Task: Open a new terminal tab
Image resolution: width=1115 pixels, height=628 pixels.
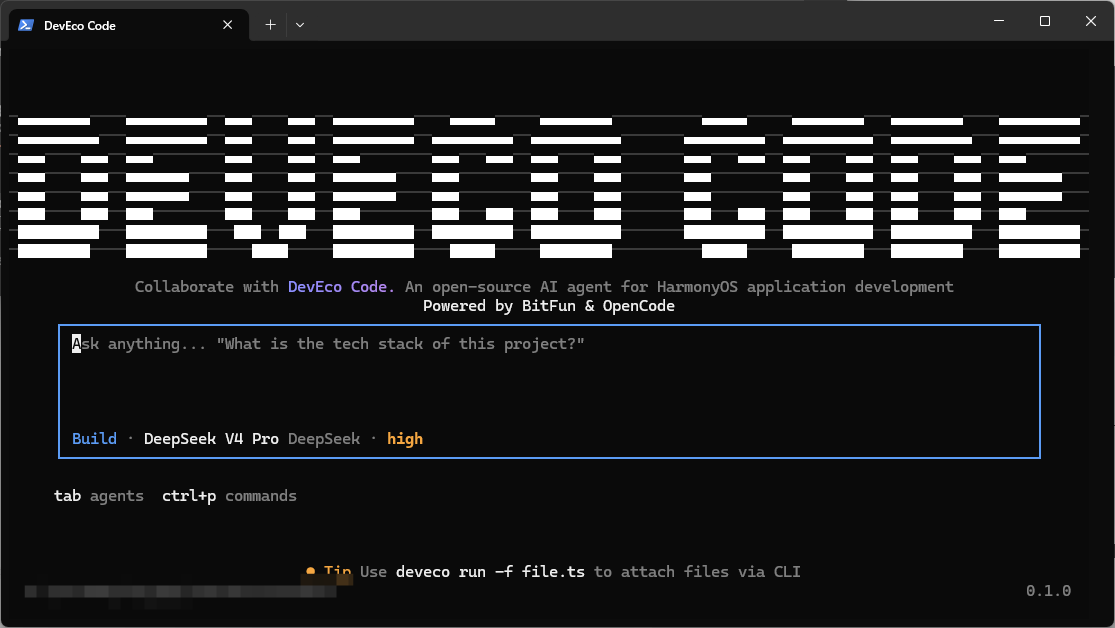Action: click(x=270, y=25)
